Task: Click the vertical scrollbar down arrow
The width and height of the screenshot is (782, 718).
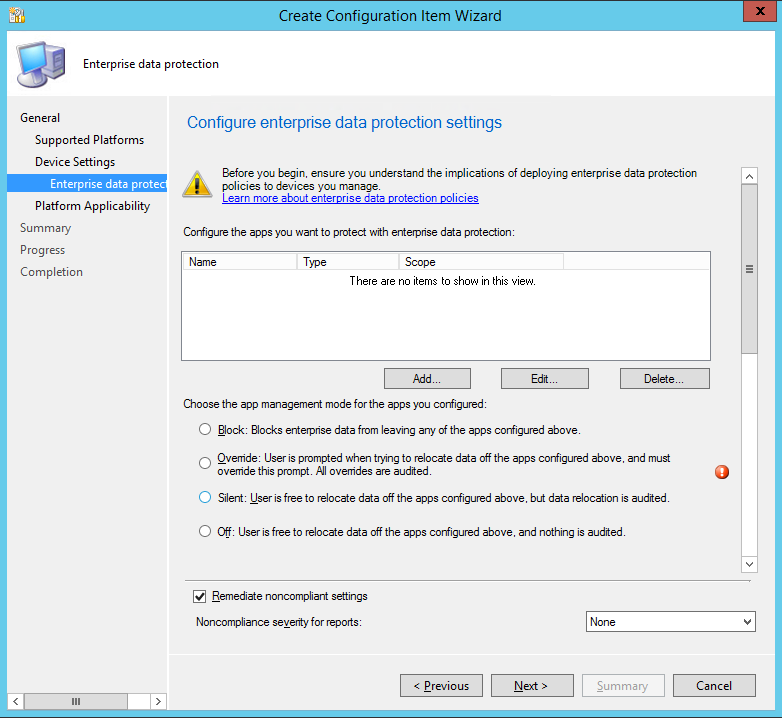Action: 749,564
